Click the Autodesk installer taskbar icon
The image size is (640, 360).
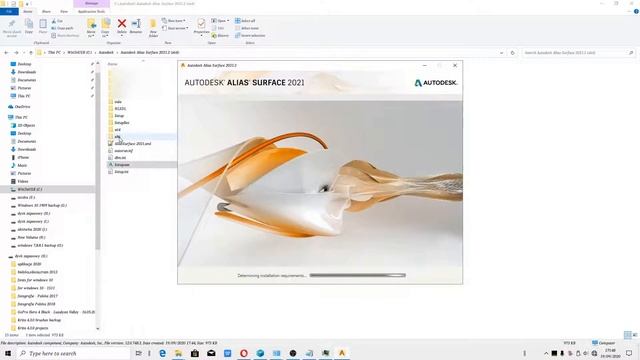click(x=342, y=353)
